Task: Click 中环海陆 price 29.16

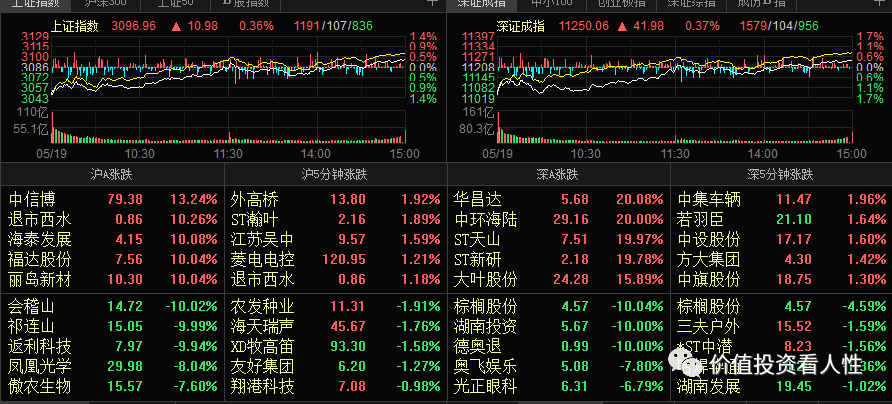Action: 571,219
